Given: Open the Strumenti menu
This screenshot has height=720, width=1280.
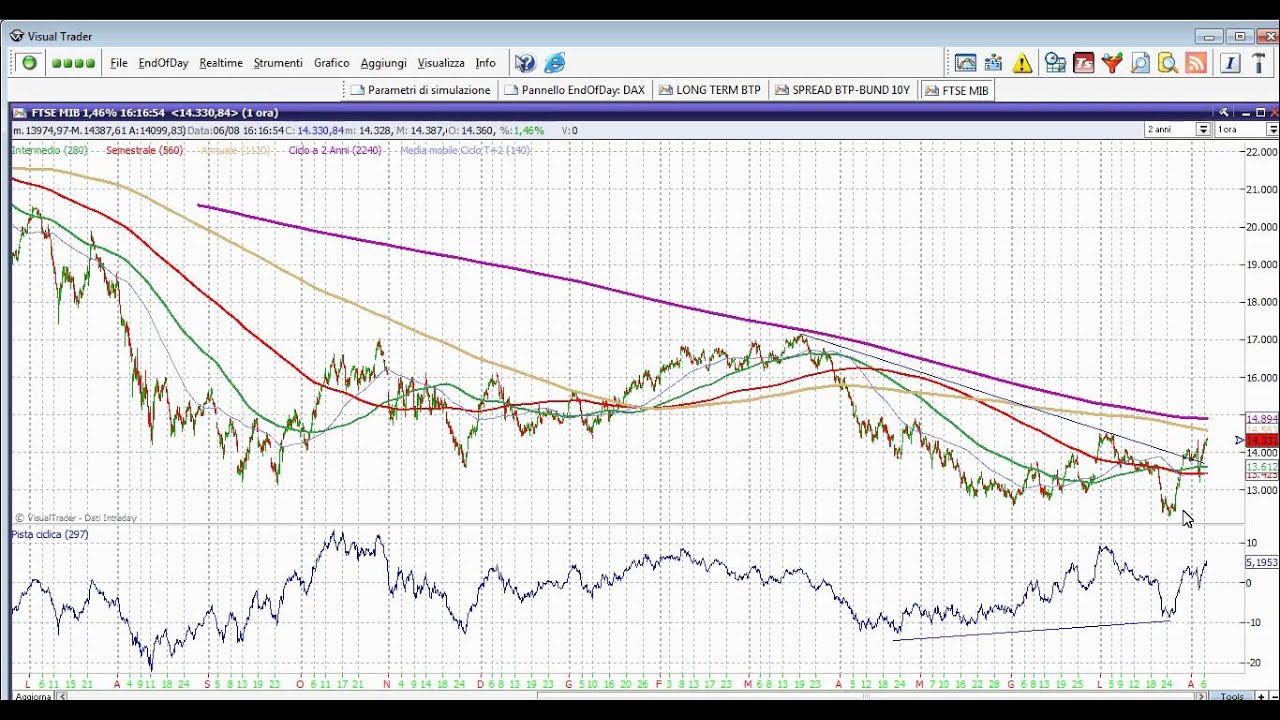Looking at the screenshot, I should (x=278, y=63).
